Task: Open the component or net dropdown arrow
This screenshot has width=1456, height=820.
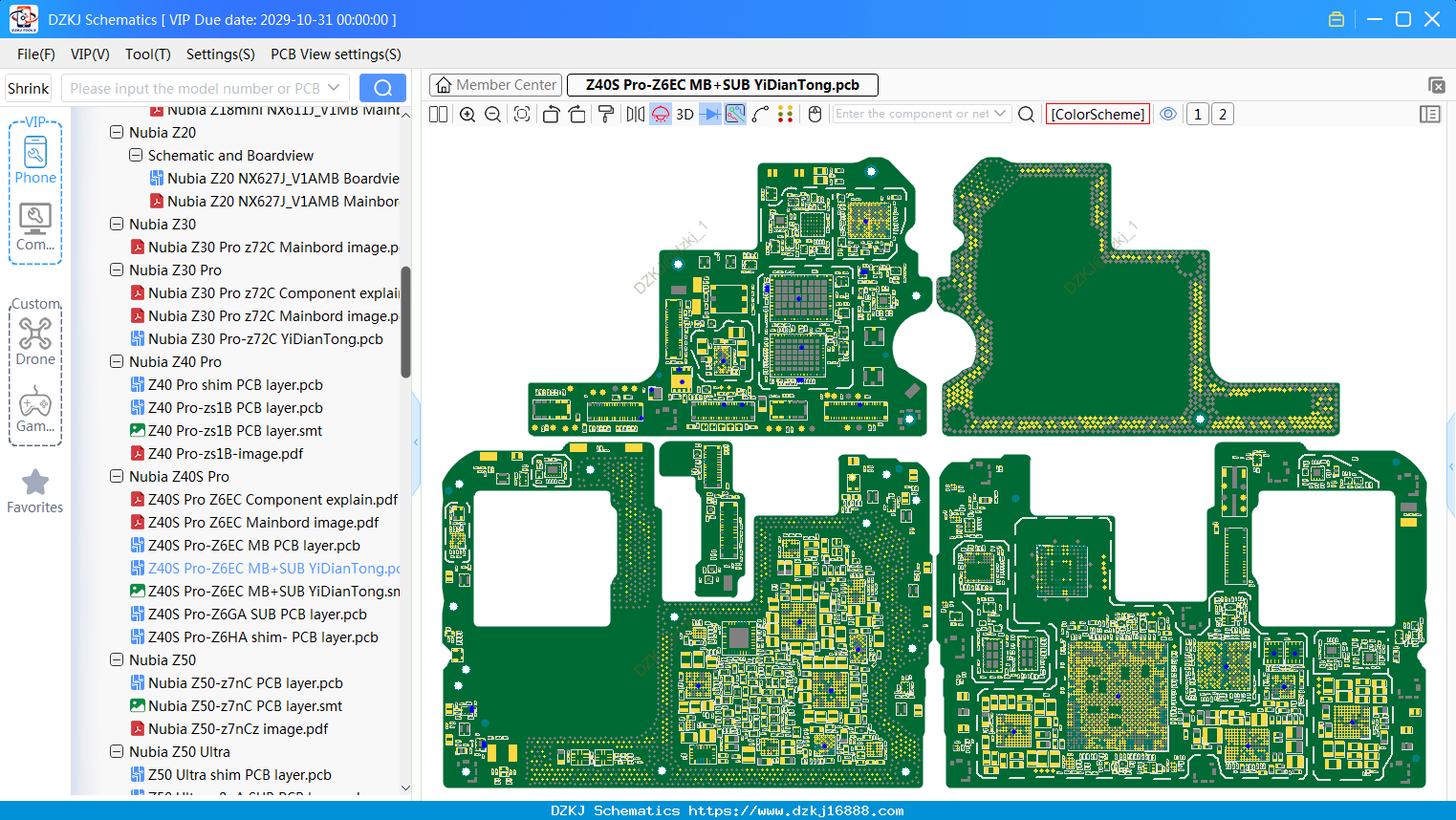Action: coord(1000,114)
